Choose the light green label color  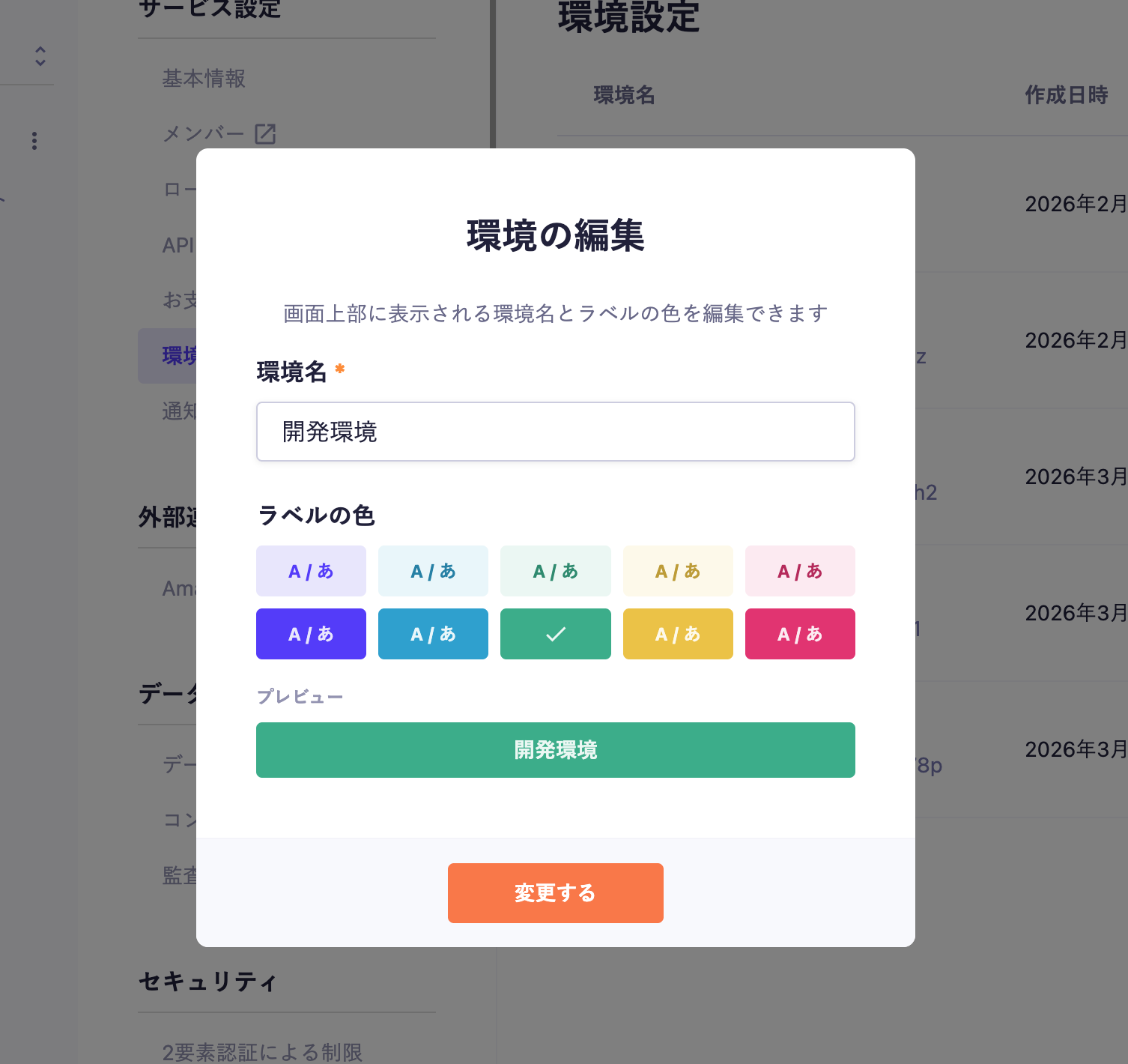pos(555,570)
